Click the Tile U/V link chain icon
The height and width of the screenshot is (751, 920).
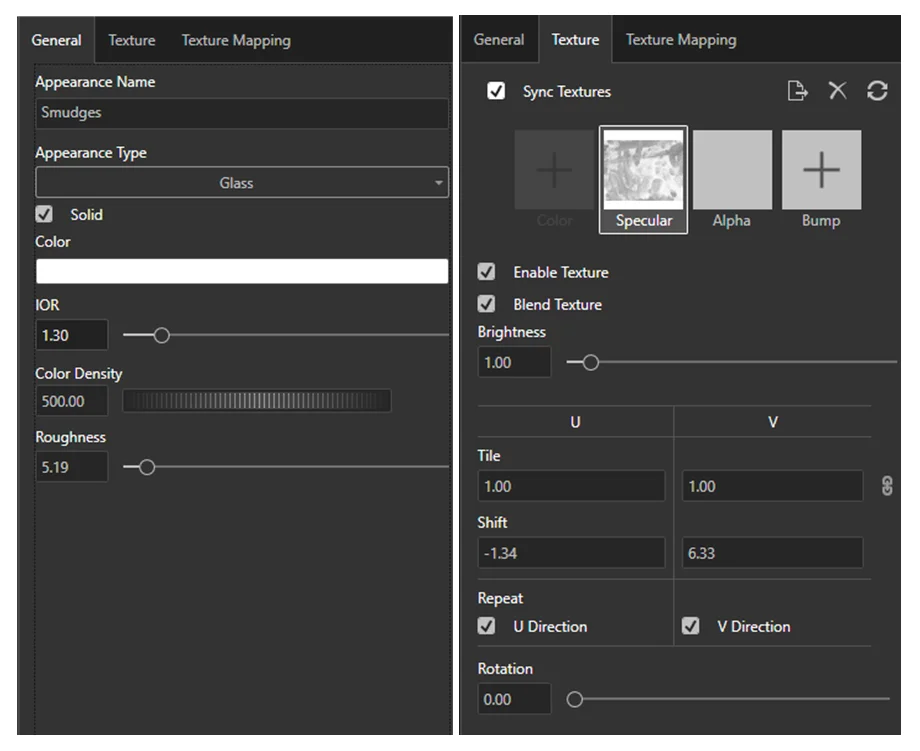[x=886, y=487]
